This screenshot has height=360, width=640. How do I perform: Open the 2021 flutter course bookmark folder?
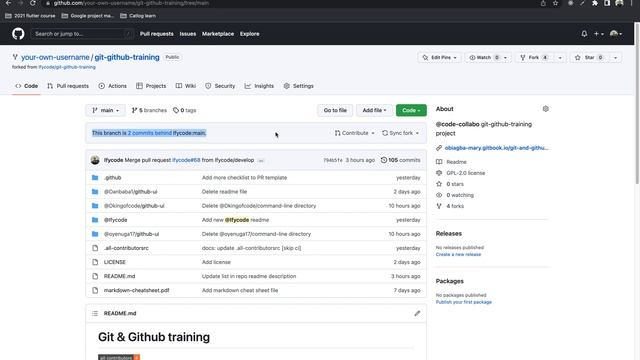click(30, 16)
